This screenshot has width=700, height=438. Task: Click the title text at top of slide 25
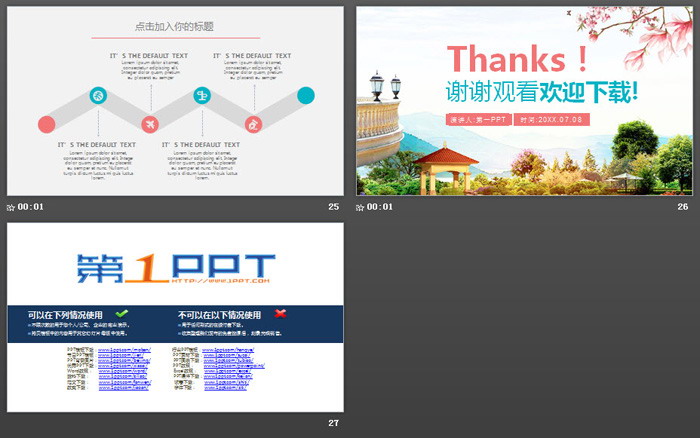coord(174,26)
